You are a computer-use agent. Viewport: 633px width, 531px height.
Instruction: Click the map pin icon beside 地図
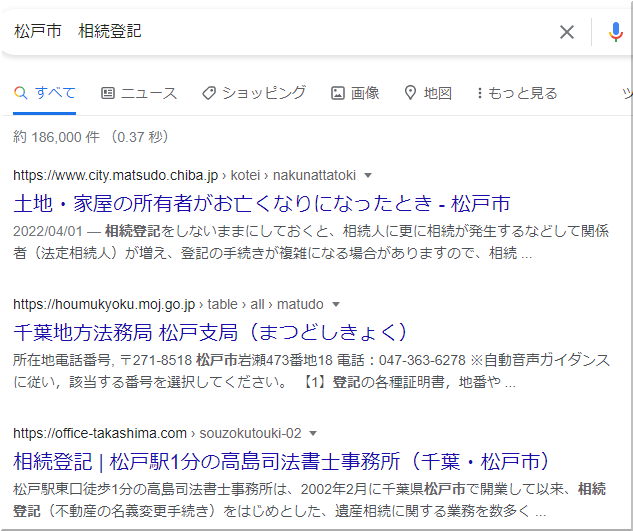point(410,93)
